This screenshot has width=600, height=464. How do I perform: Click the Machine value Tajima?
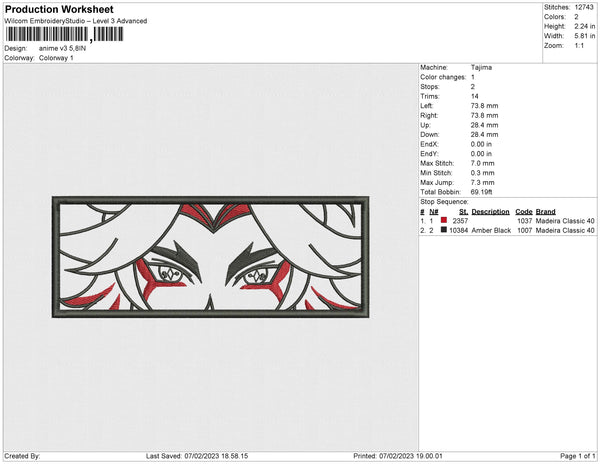[481, 67]
